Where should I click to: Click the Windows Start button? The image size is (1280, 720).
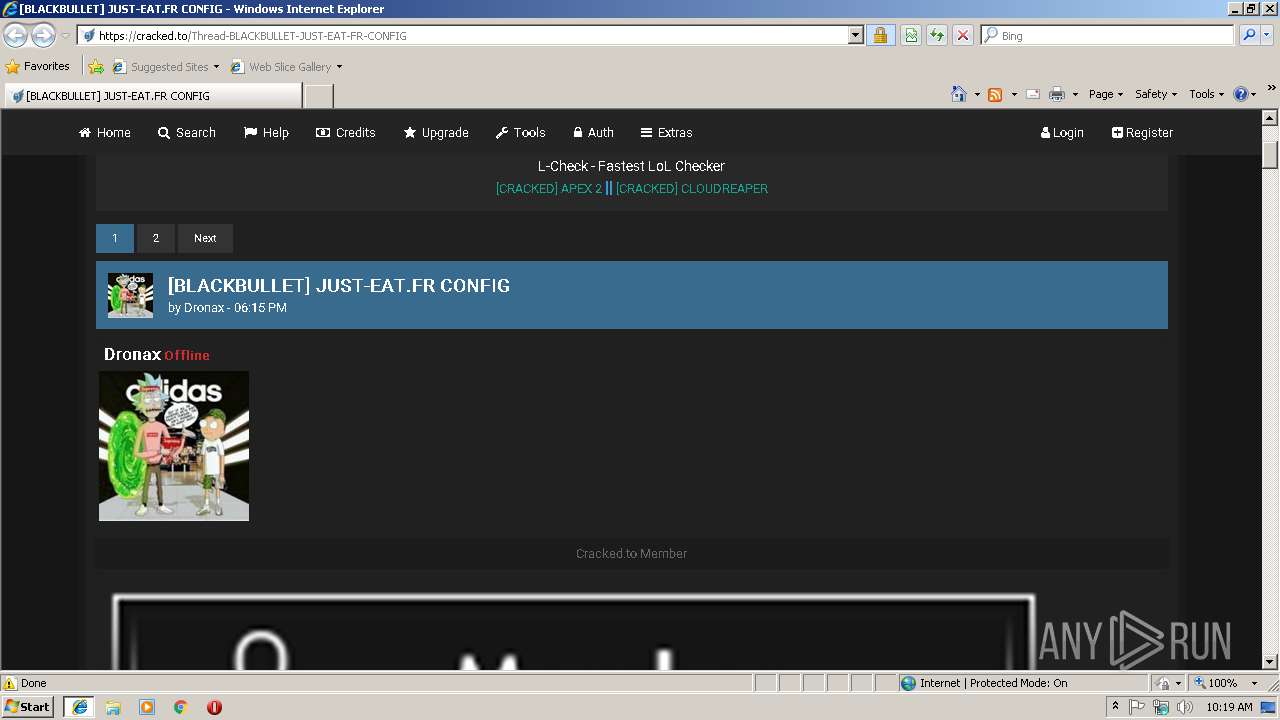pos(28,707)
